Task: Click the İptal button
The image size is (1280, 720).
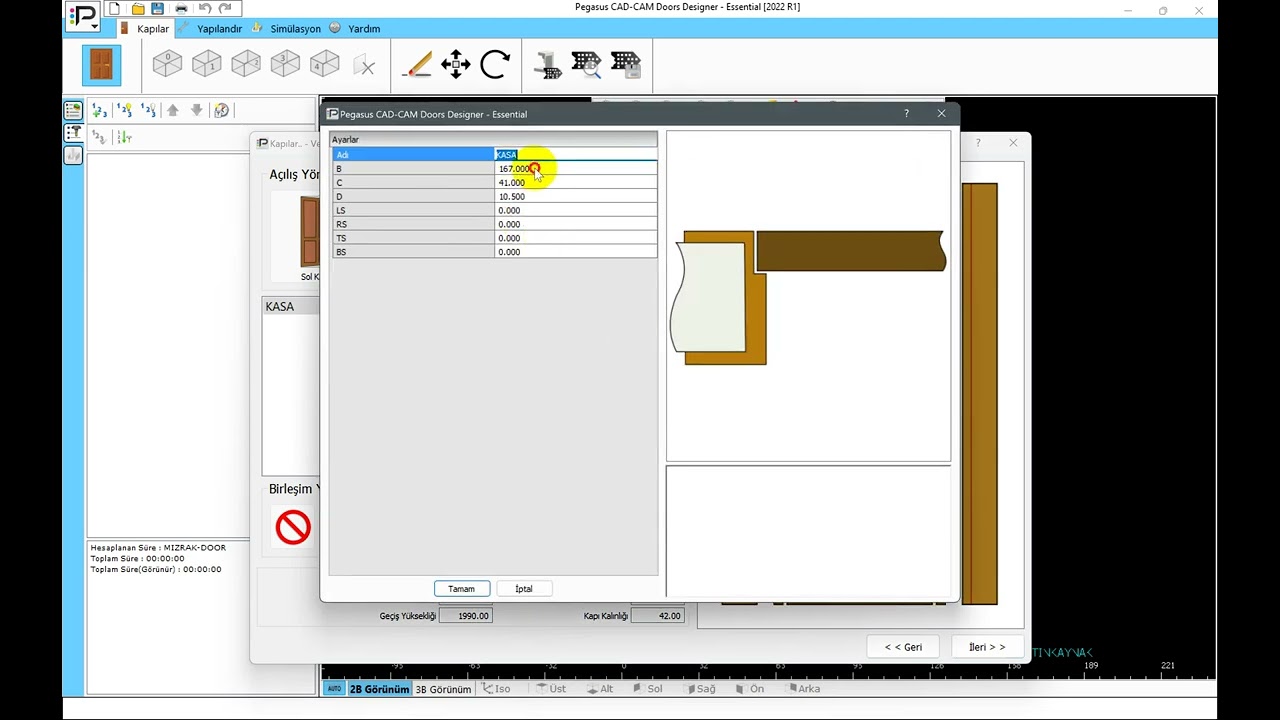Action: [524, 589]
